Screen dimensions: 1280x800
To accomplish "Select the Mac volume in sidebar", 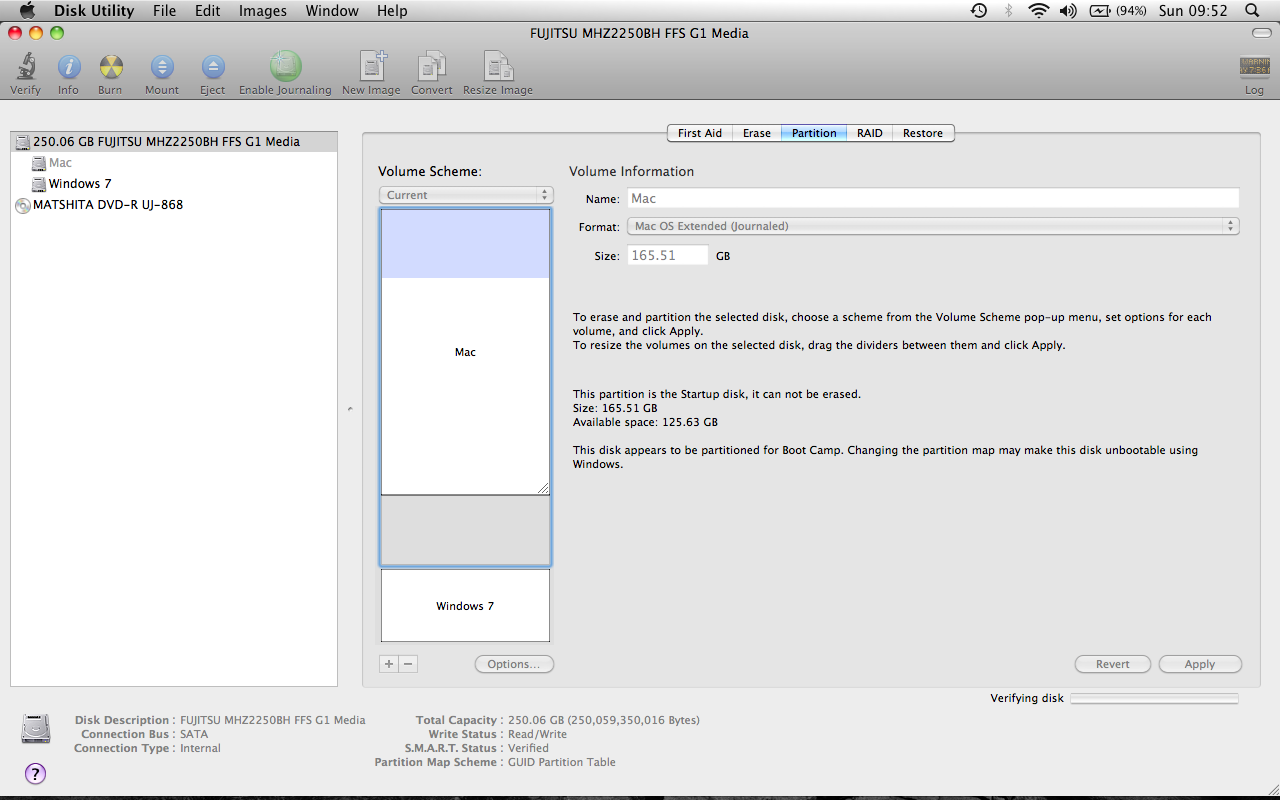I will point(60,163).
